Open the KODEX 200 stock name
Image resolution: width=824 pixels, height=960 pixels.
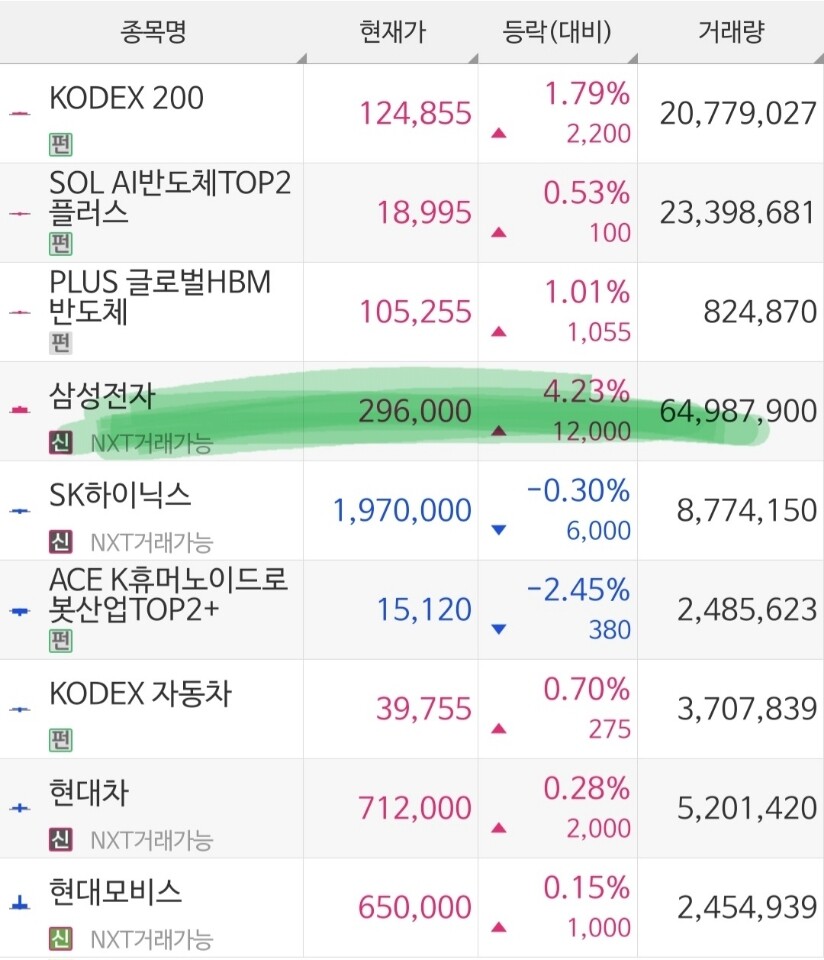(126, 98)
